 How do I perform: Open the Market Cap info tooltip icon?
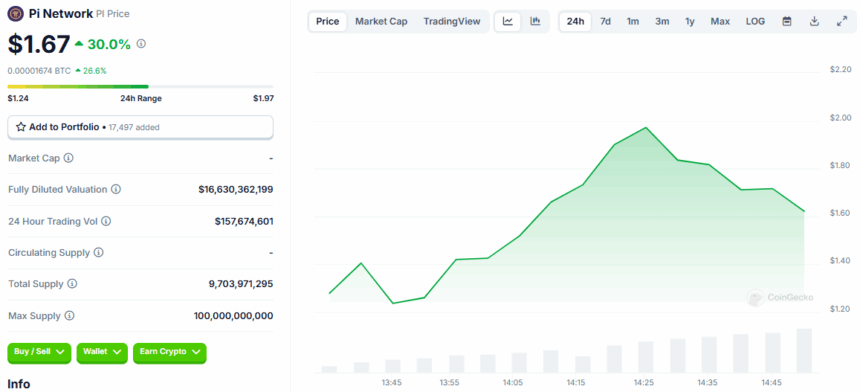[69, 158]
